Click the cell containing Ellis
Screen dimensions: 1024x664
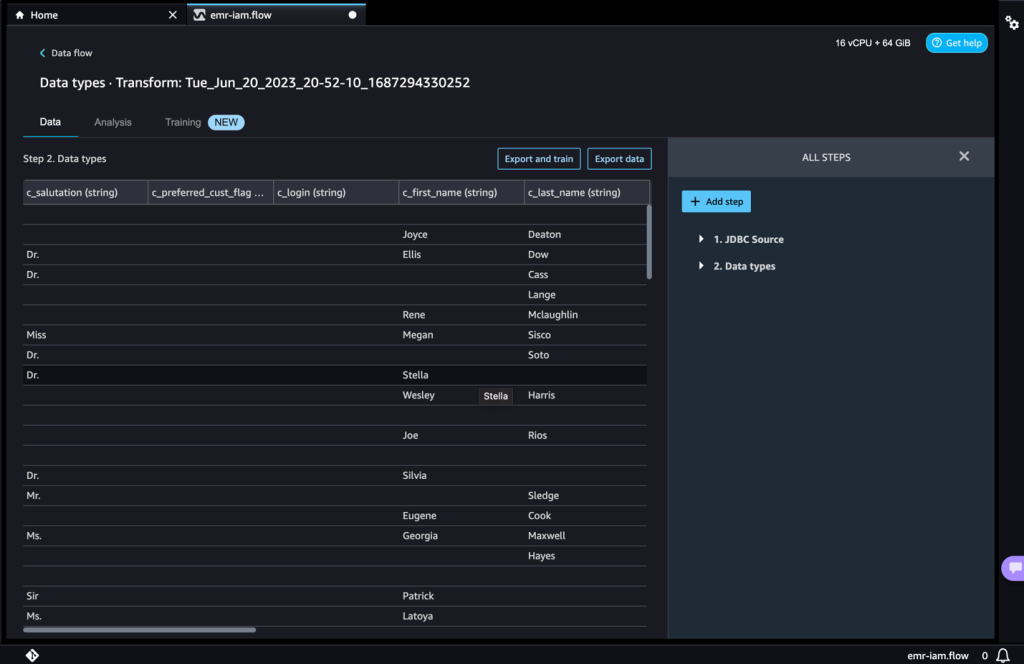[462, 255]
